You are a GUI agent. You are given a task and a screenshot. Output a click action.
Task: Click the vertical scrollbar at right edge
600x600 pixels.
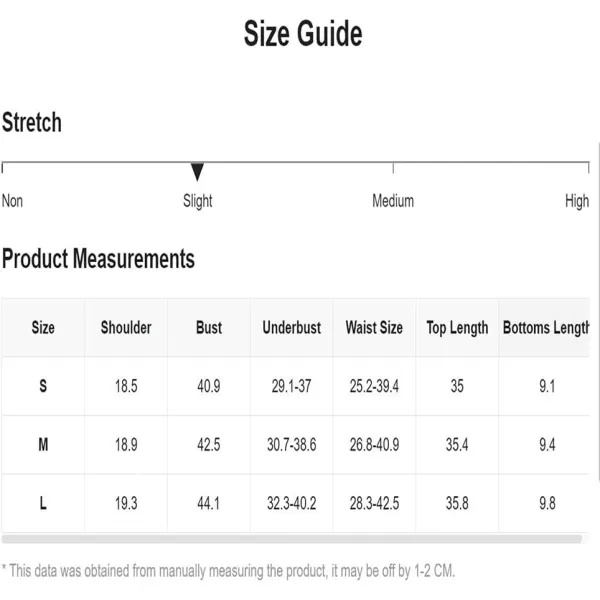pos(598,312)
